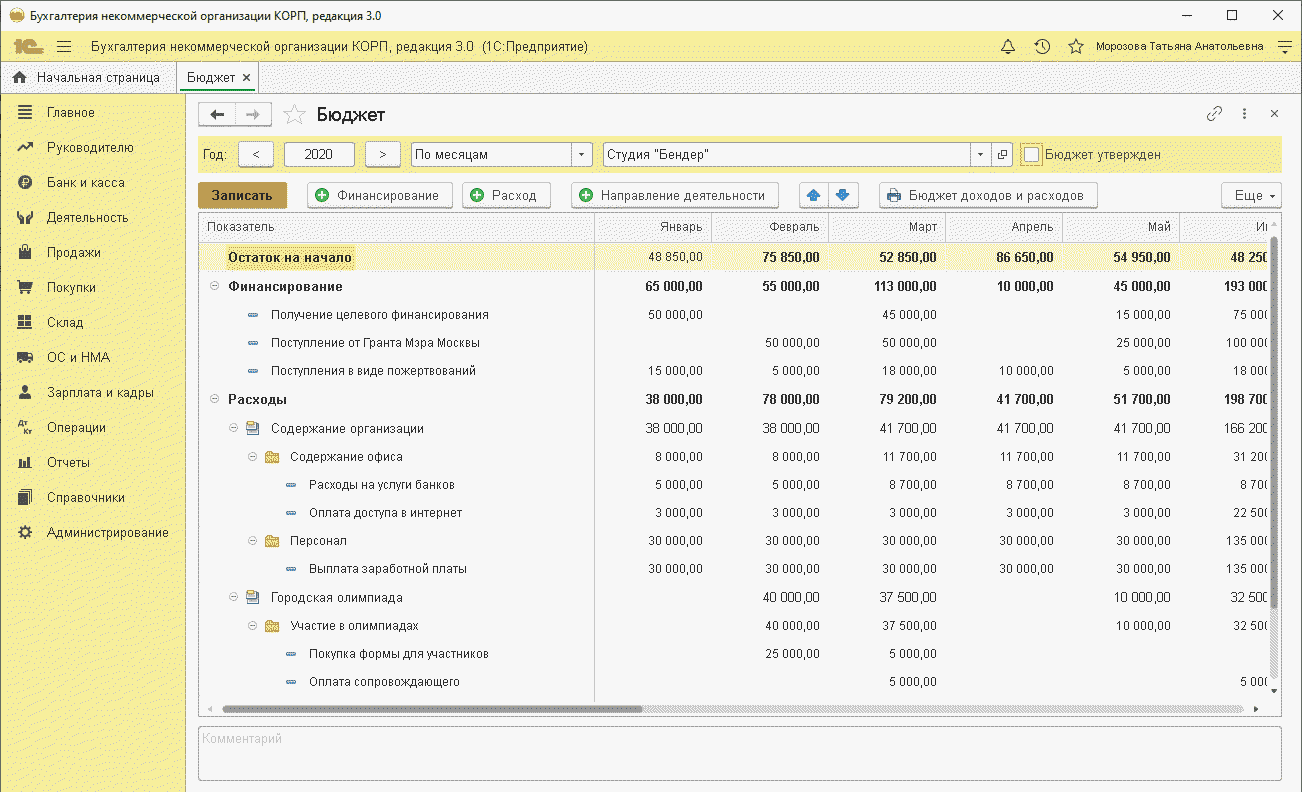This screenshot has width=1302, height=792.
Task: Close the Бюджет tab
Action: coord(247,77)
